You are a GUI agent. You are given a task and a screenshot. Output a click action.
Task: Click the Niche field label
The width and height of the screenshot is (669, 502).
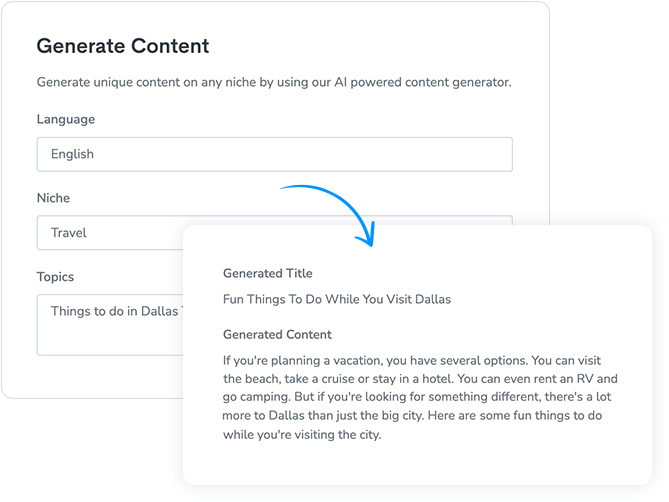pyautogui.click(x=53, y=198)
